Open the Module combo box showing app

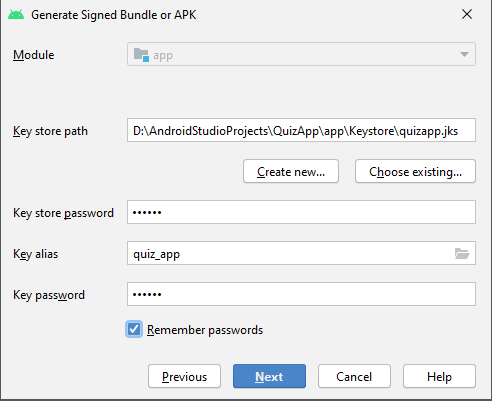pyautogui.click(x=301, y=54)
